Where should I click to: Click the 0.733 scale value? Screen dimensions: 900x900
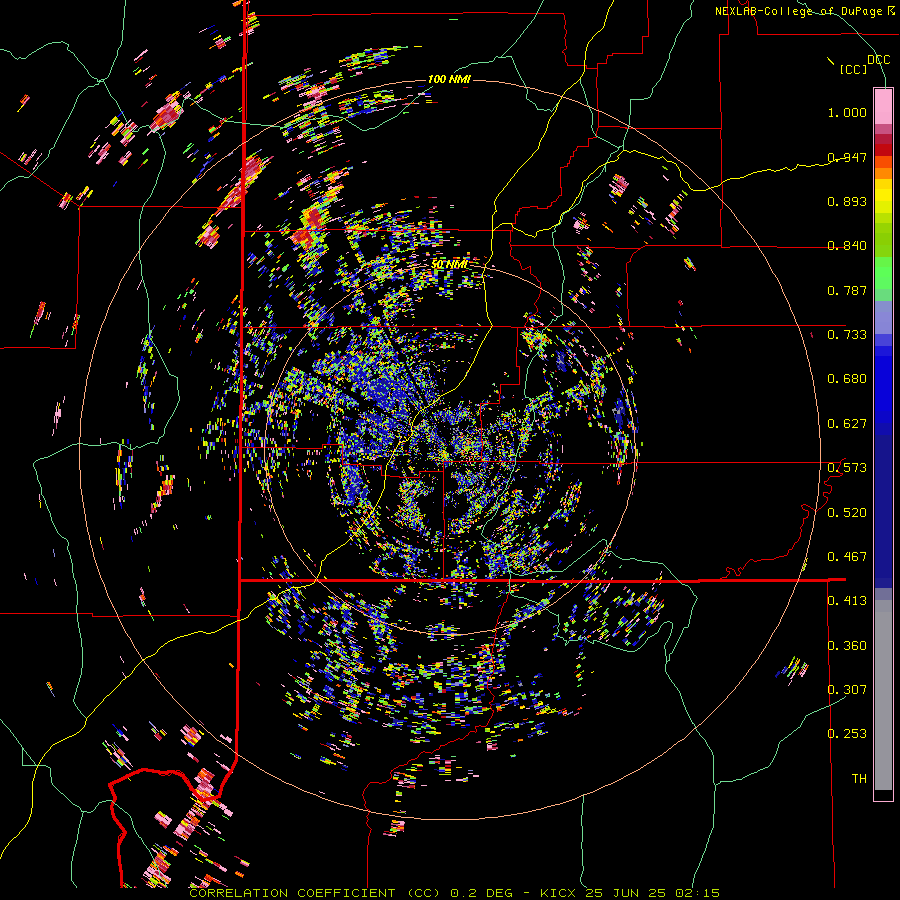(x=847, y=335)
